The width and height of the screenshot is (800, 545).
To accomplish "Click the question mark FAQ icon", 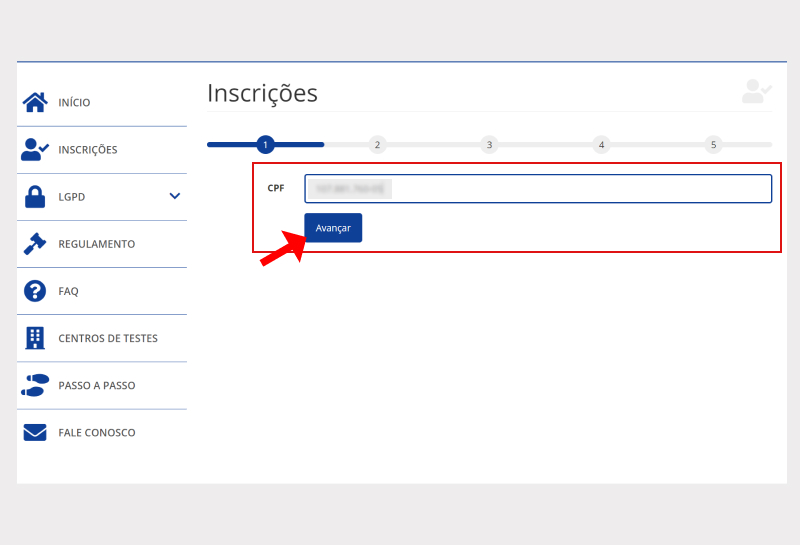I will click(x=35, y=291).
